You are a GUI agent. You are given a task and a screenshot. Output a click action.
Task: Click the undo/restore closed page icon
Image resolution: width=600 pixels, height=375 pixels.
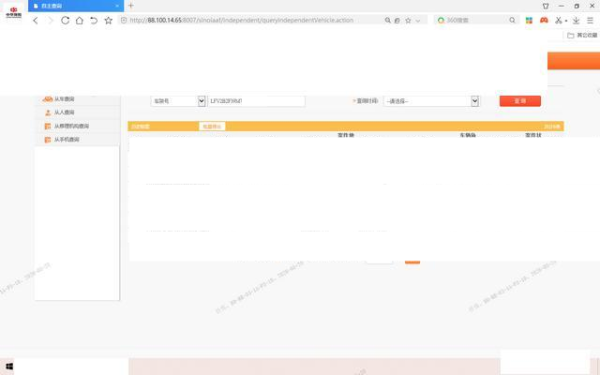point(94,21)
